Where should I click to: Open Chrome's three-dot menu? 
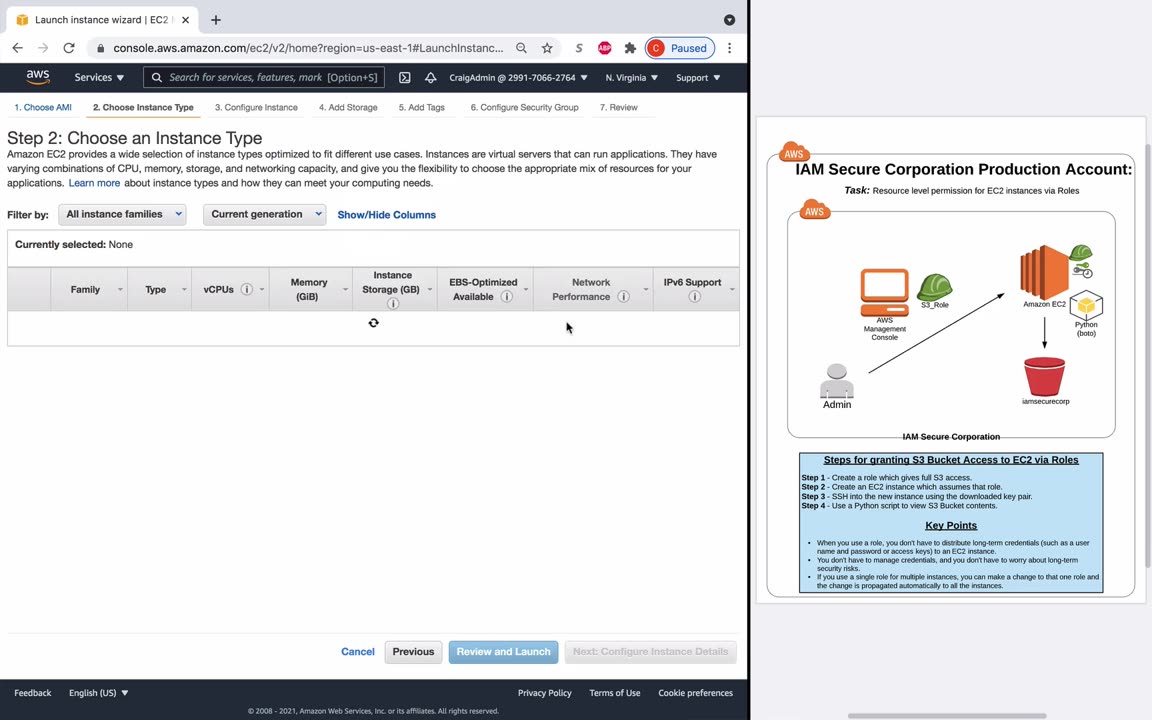coord(729,48)
